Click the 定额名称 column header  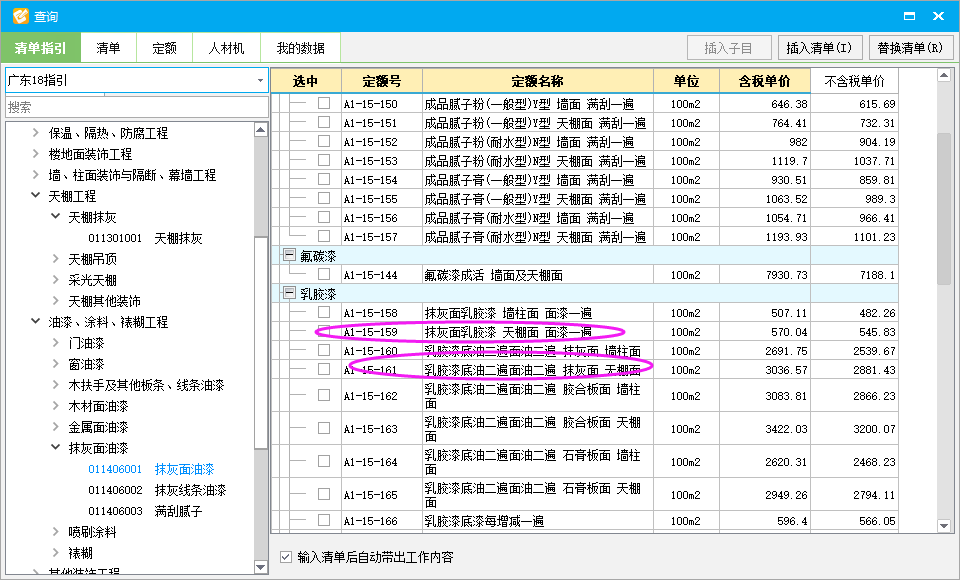(538, 81)
